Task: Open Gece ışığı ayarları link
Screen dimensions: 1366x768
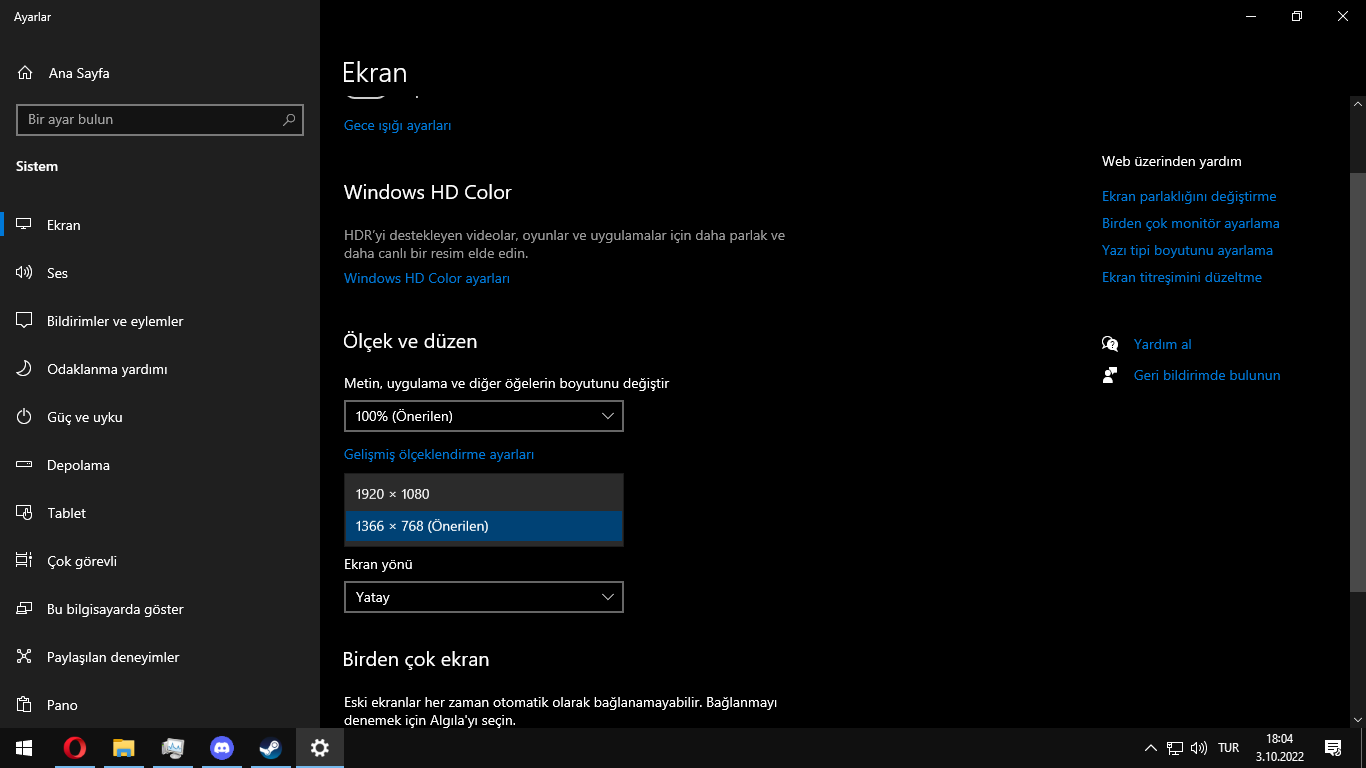Action: [398, 126]
